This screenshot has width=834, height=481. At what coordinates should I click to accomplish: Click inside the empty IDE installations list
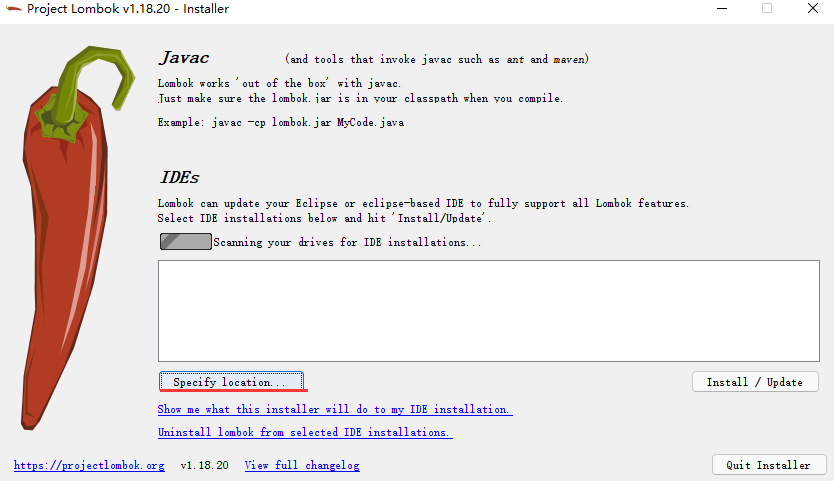click(488, 311)
